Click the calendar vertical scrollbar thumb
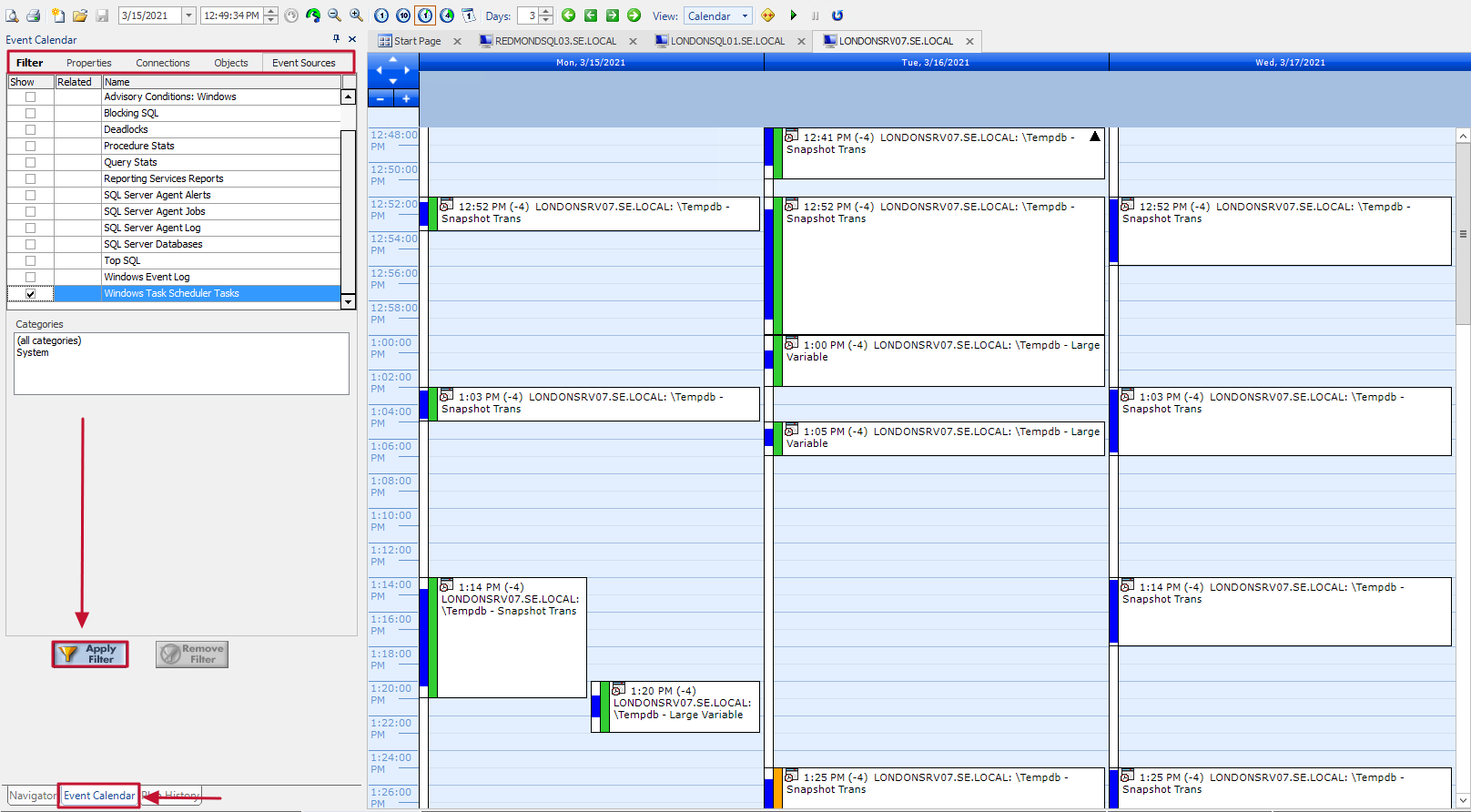Image resolution: width=1471 pixels, height=812 pixels. (1463, 234)
